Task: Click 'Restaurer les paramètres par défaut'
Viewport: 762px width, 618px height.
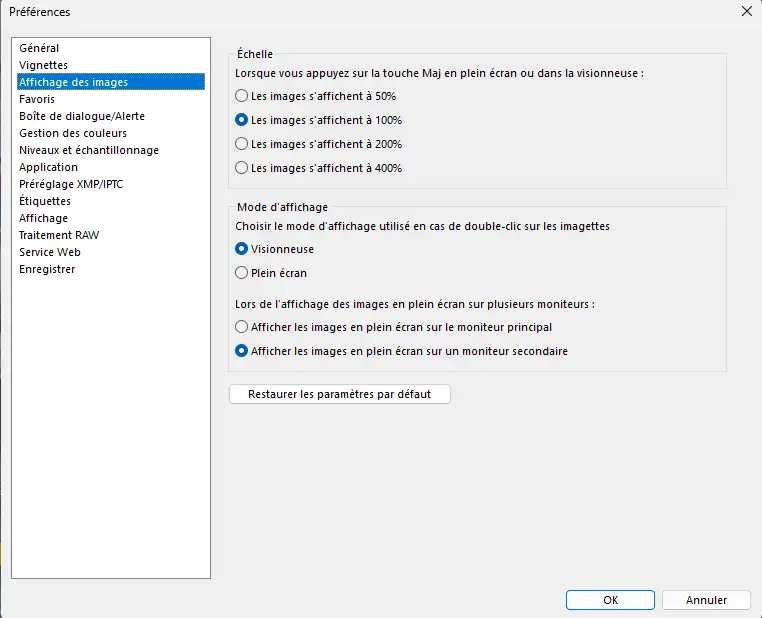Action: point(340,394)
